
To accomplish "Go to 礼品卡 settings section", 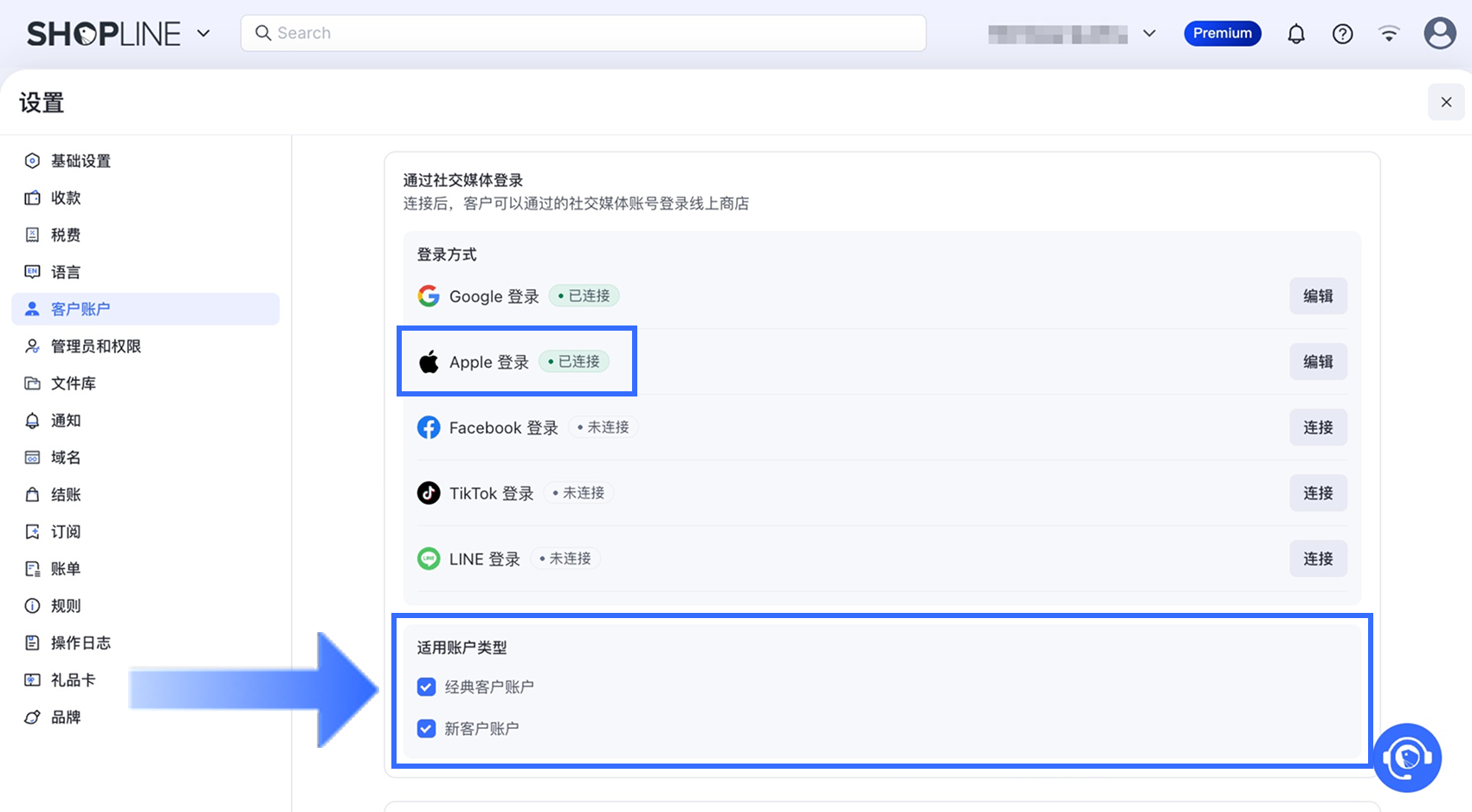I will 73,680.
